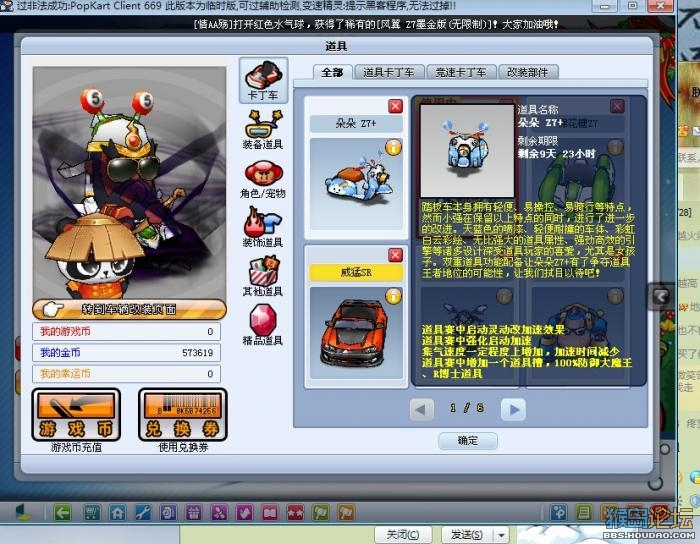Open 游戏币充值 recharge button

pyautogui.click(x=76, y=415)
